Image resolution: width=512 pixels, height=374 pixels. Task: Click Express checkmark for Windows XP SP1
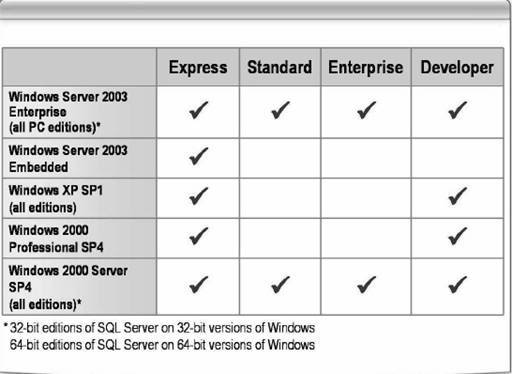coord(198,196)
